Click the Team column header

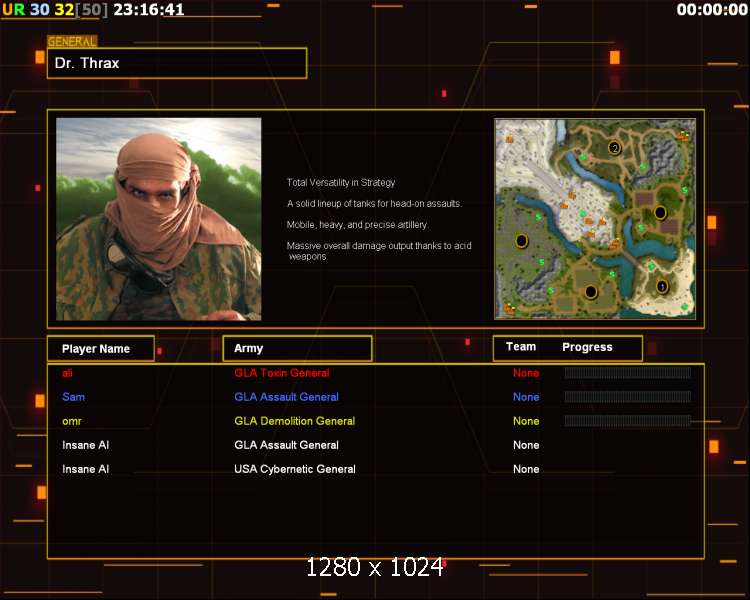coord(521,347)
